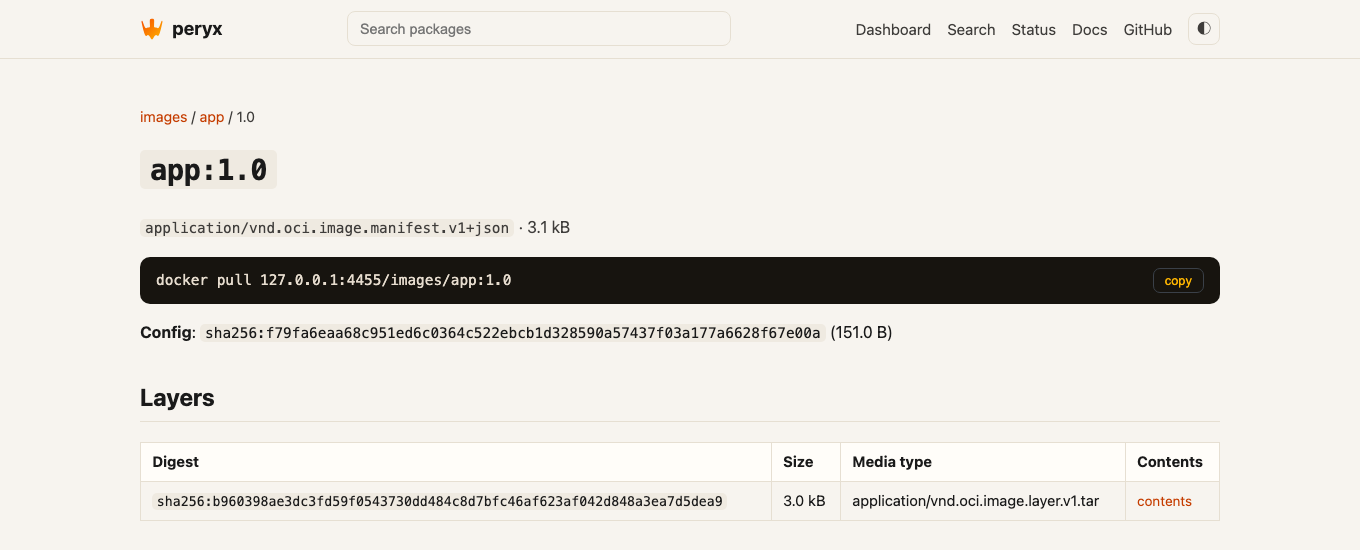Go to the app breadcrumb link
1360x550 pixels.
(x=212, y=117)
